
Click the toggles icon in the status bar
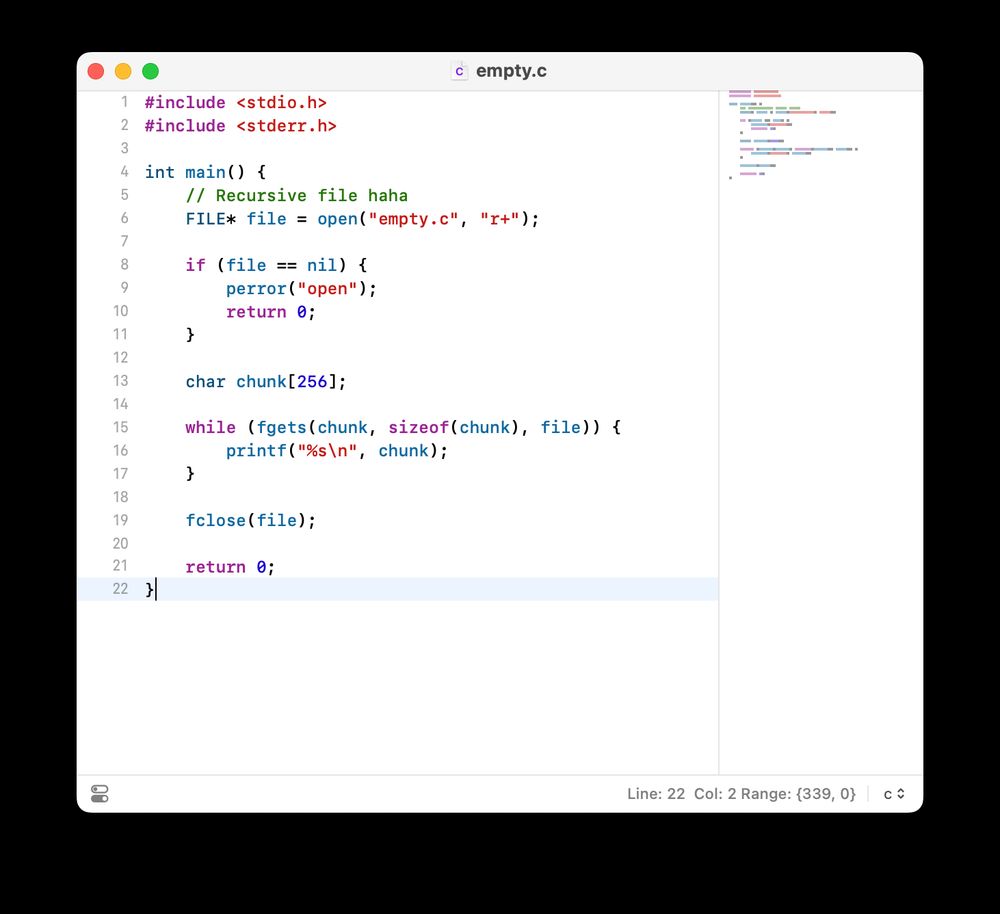pos(98,793)
